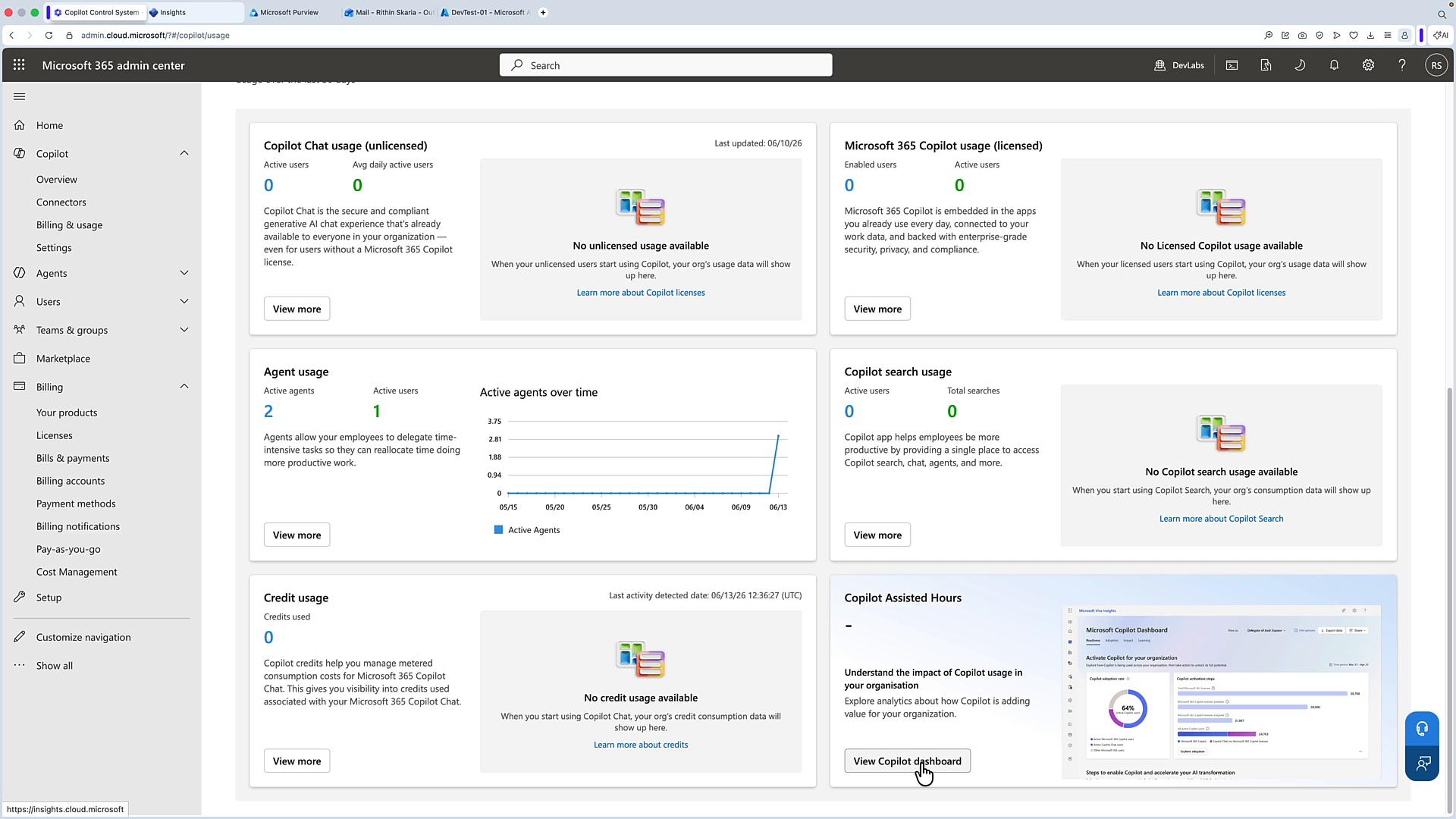This screenshot has width=1456, height=819.
Task: Click the Copilot icon in sidebar
Action: 20,153
